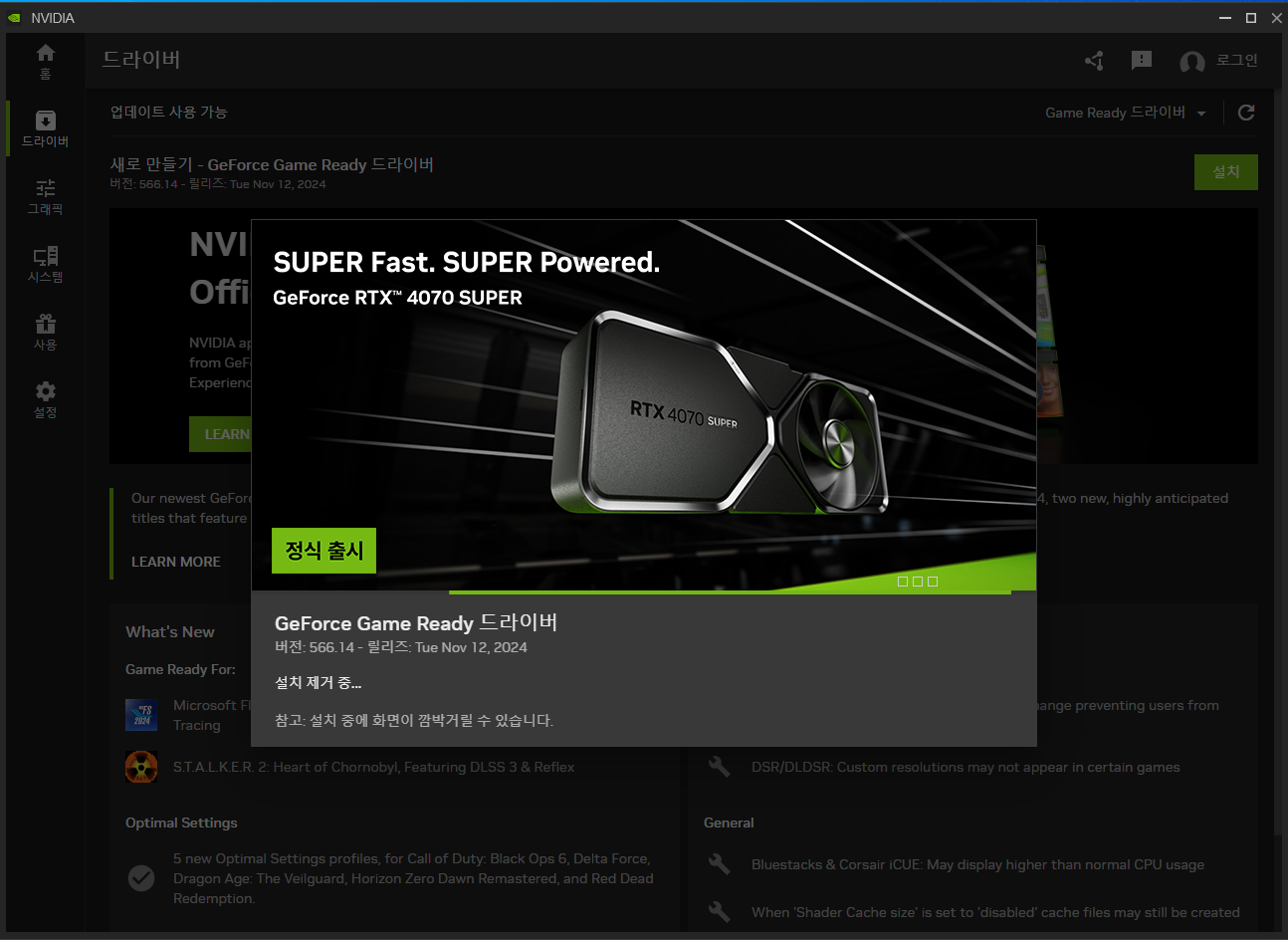1288x940 pixels.
Task: Open the Home (홈) sidebar tab
Action: 45,61
